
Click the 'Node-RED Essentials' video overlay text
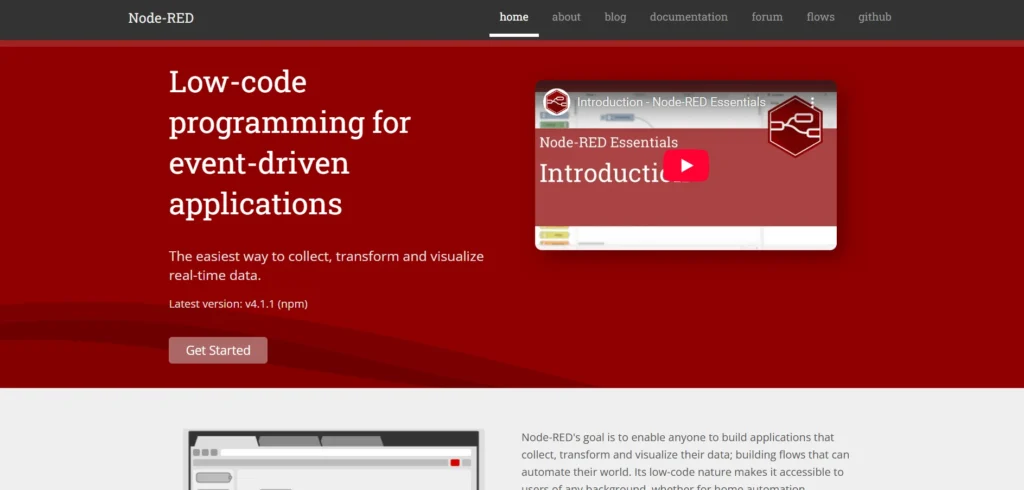pos(609,142)
